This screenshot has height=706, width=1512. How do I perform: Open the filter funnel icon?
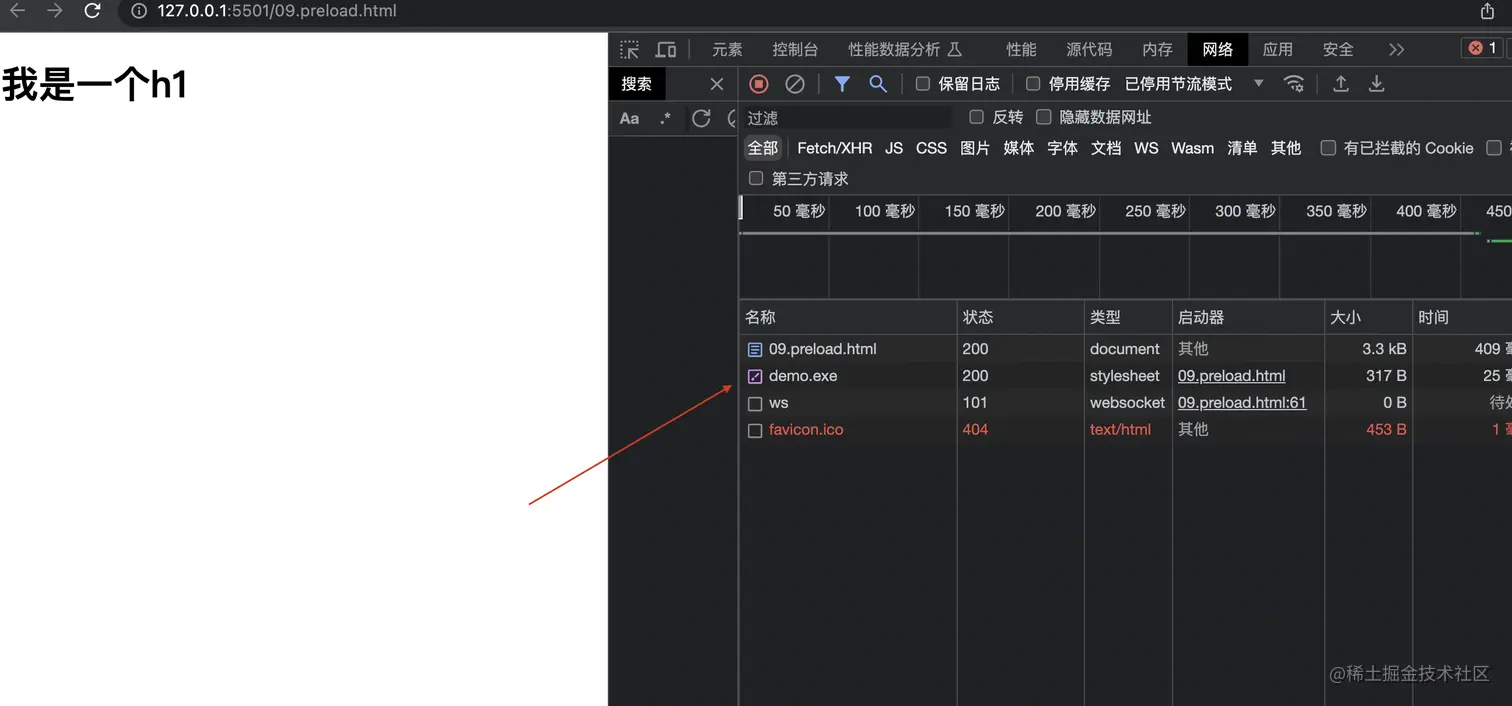[x=841, y=84]
